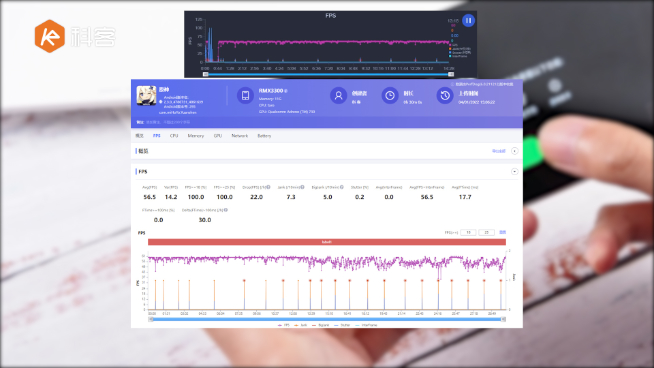Click the clock duration icon
Image resolution: width=654 pixels, height=368 pixels.
[x=390, y=96]
